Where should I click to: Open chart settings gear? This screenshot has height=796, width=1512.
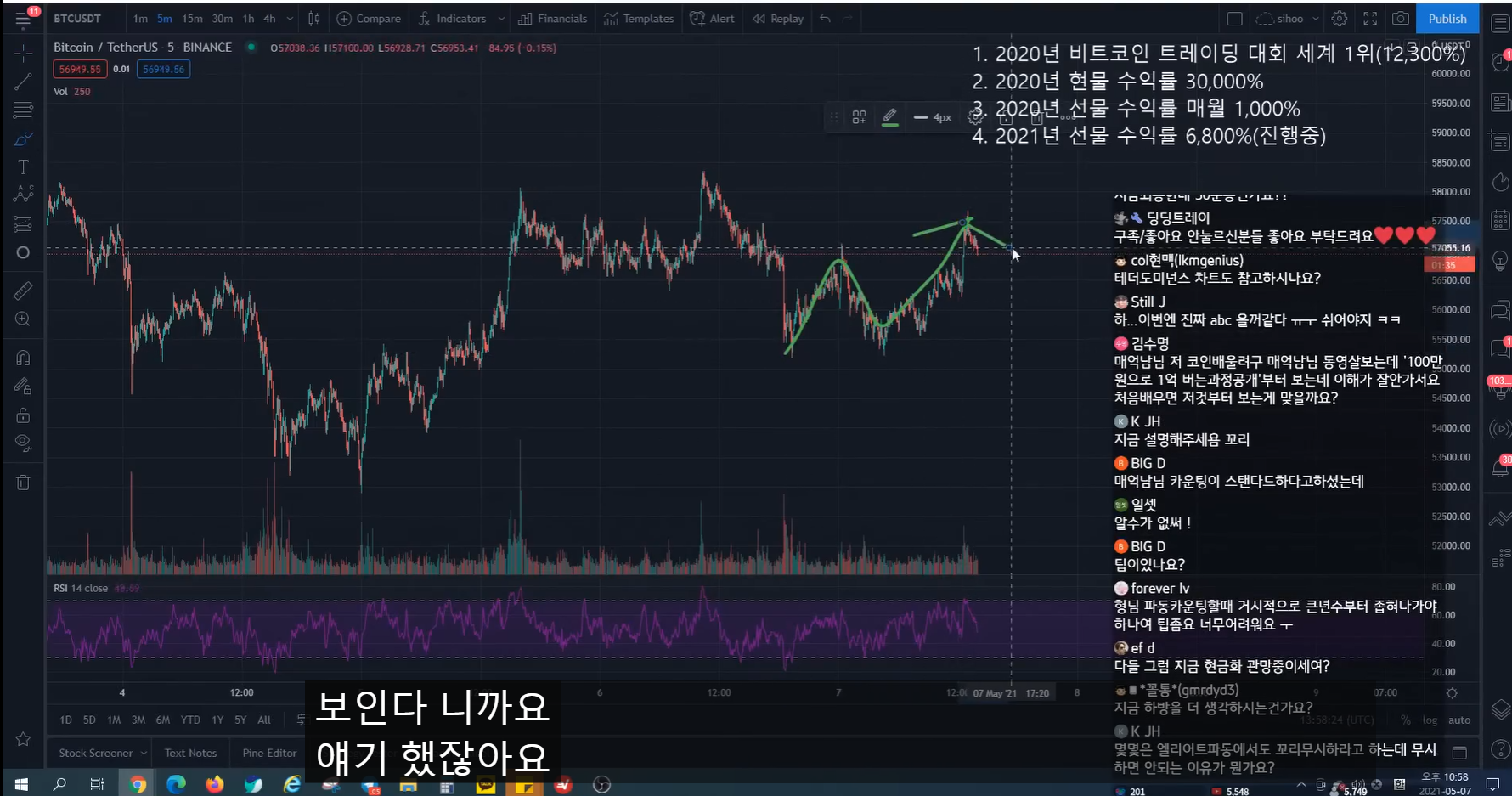[1340, 19]
